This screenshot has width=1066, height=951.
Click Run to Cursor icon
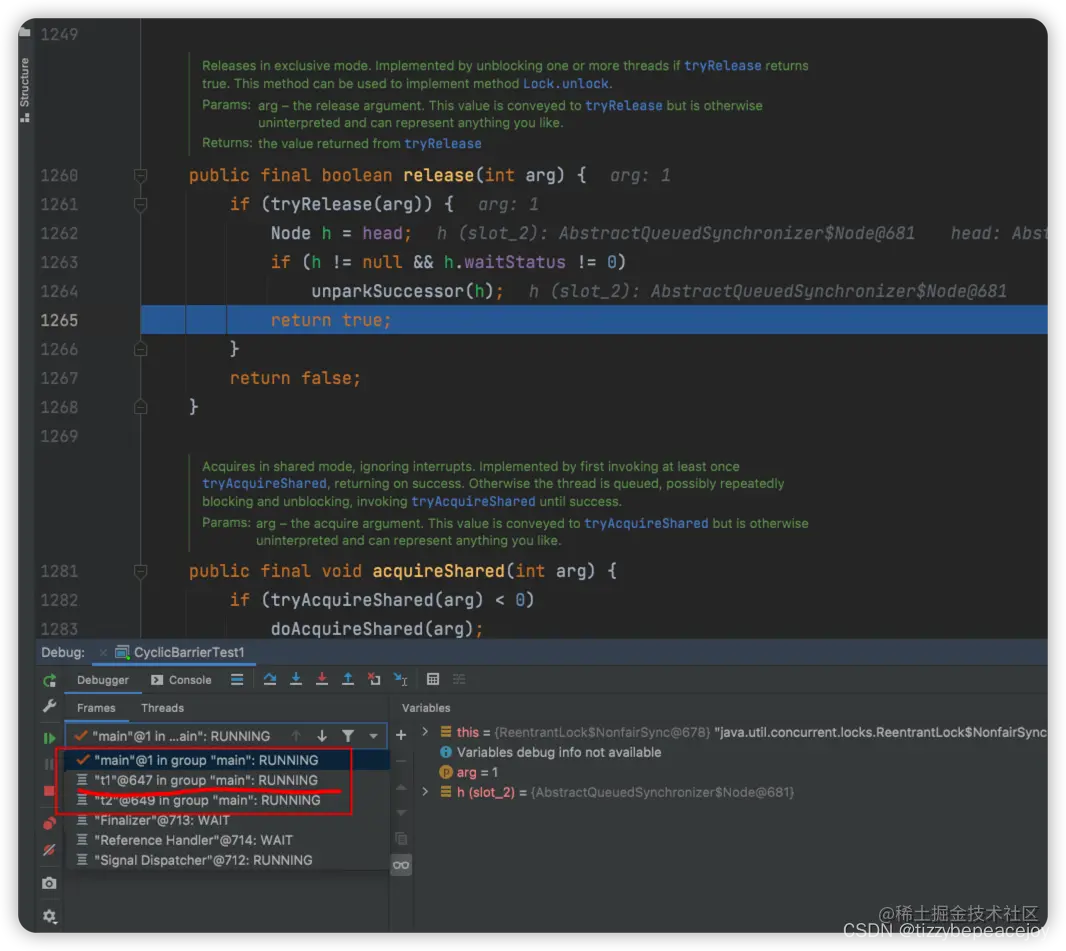pos(400,680)
